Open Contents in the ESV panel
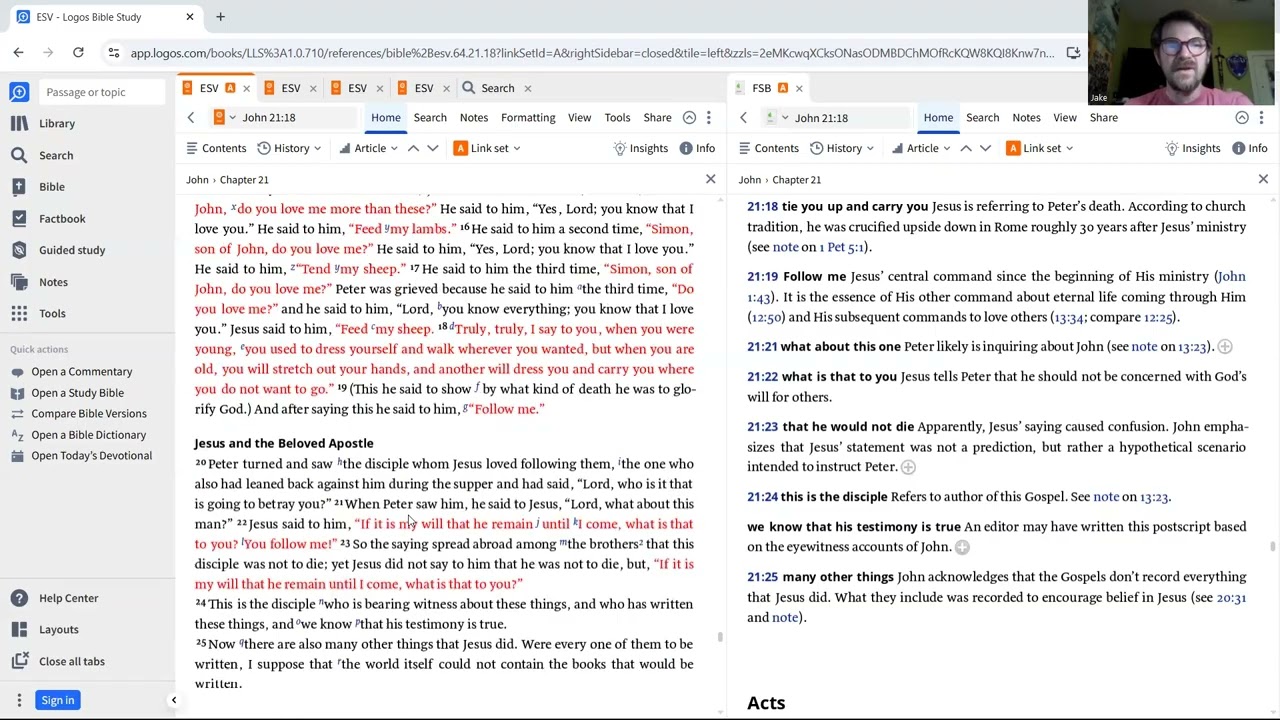 (216, 148)
